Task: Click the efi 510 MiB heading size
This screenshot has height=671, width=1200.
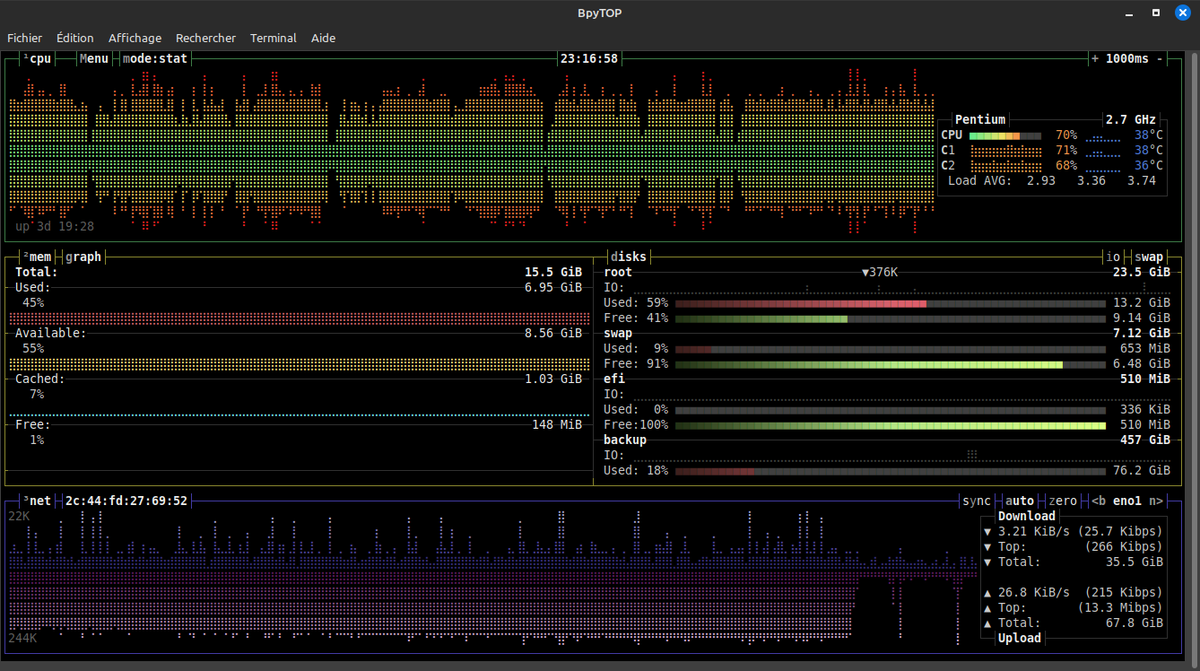Action: (1145, 379)
